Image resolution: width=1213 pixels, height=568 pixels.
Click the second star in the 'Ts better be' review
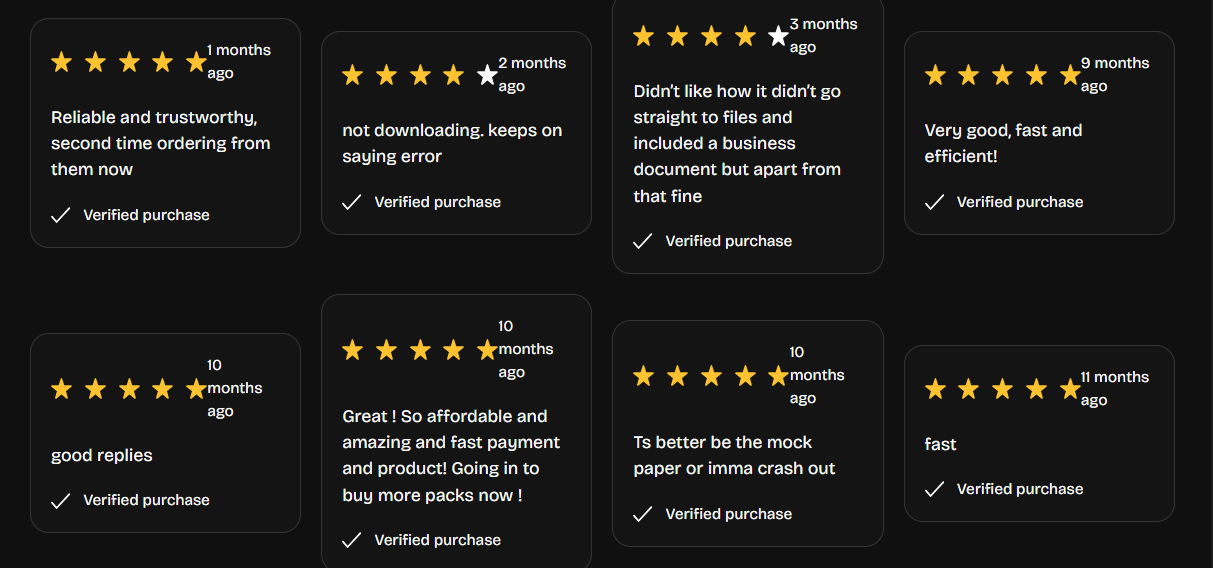click(x=677, y=376)
